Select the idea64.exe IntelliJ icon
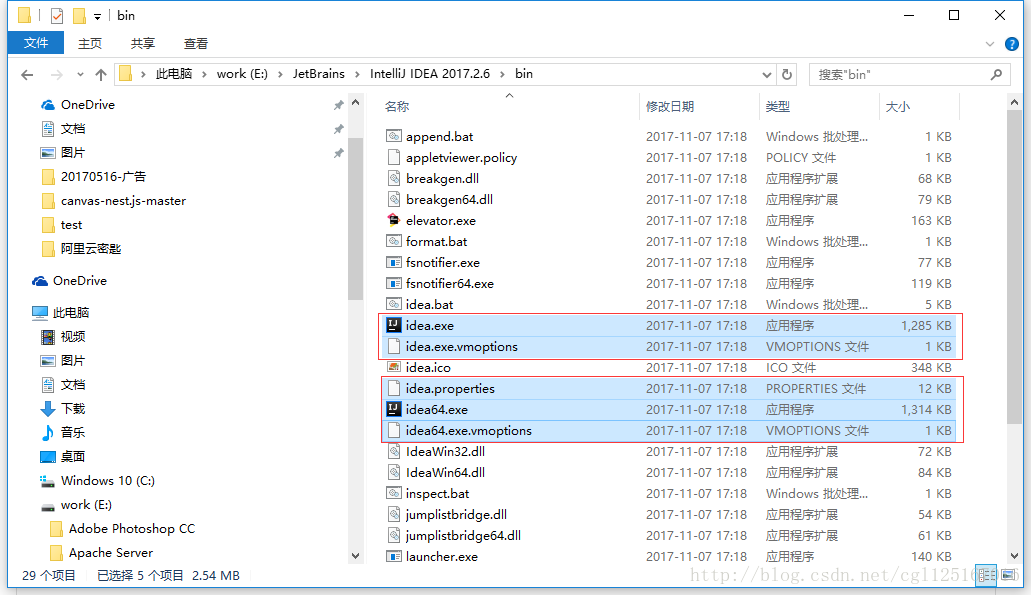Viewport: 1031px width, 595px height. pyautogui.click(x=393, y=409)
